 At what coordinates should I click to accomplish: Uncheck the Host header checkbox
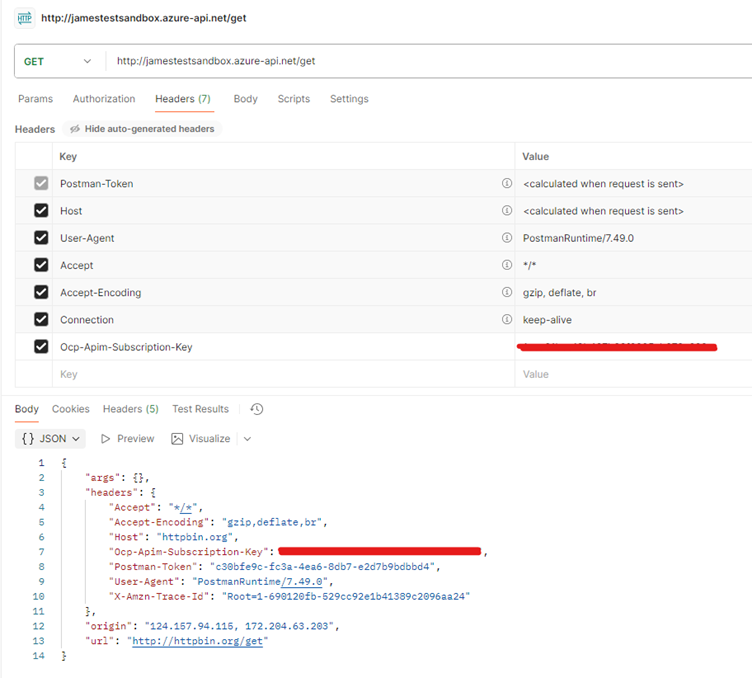pos(41,210)
